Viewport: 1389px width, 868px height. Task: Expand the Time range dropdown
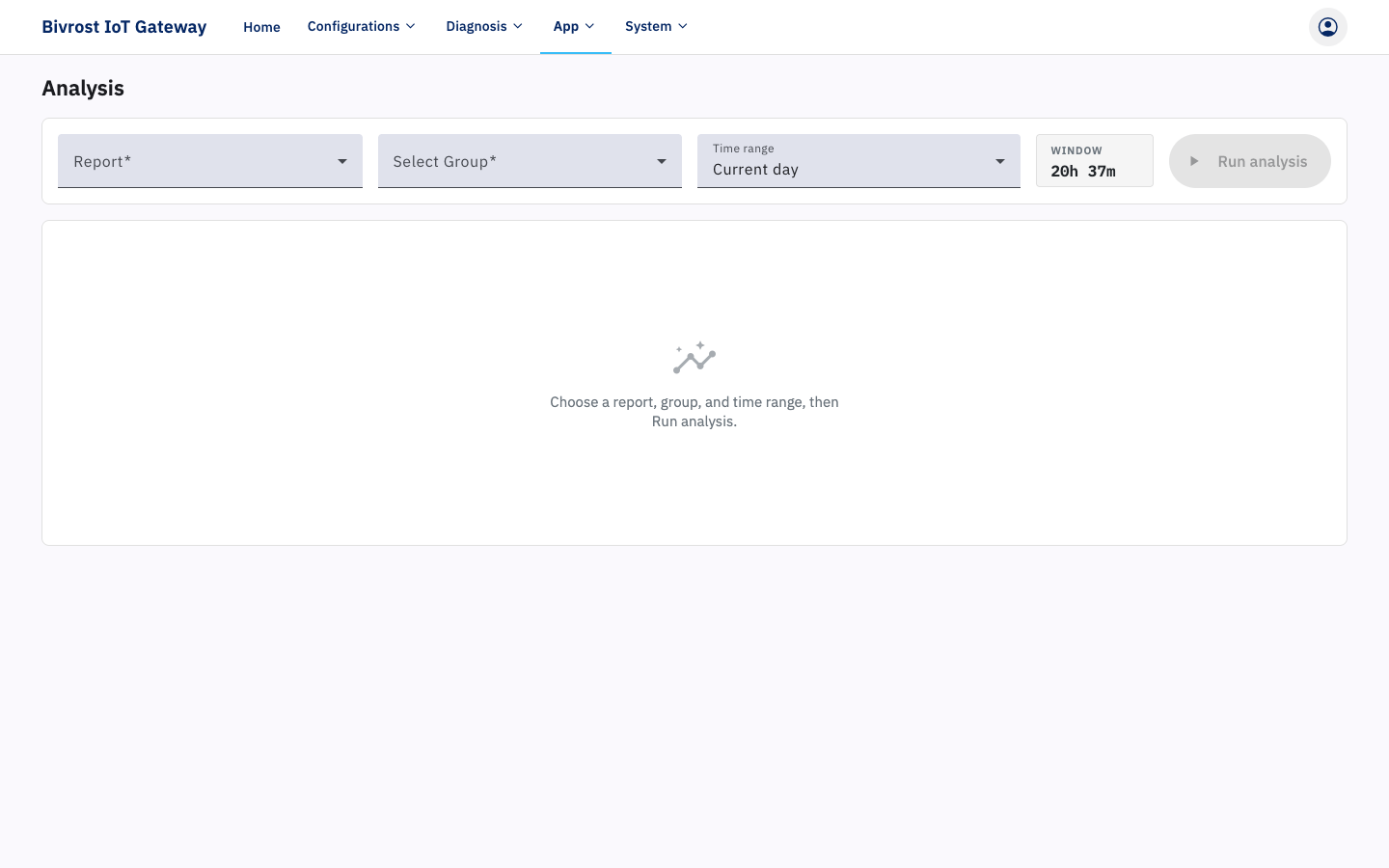pyautogui.click(x=858, y=161)
